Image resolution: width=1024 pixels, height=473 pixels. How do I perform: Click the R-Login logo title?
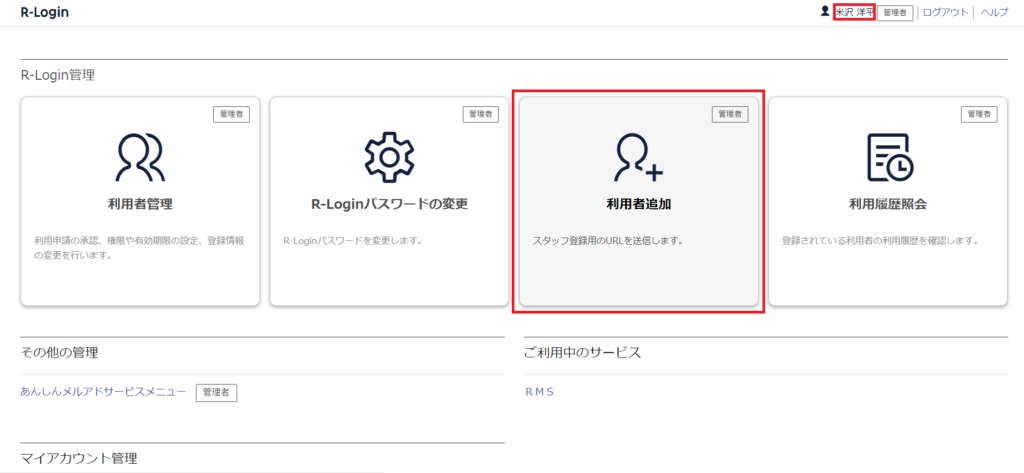[44, 13]
